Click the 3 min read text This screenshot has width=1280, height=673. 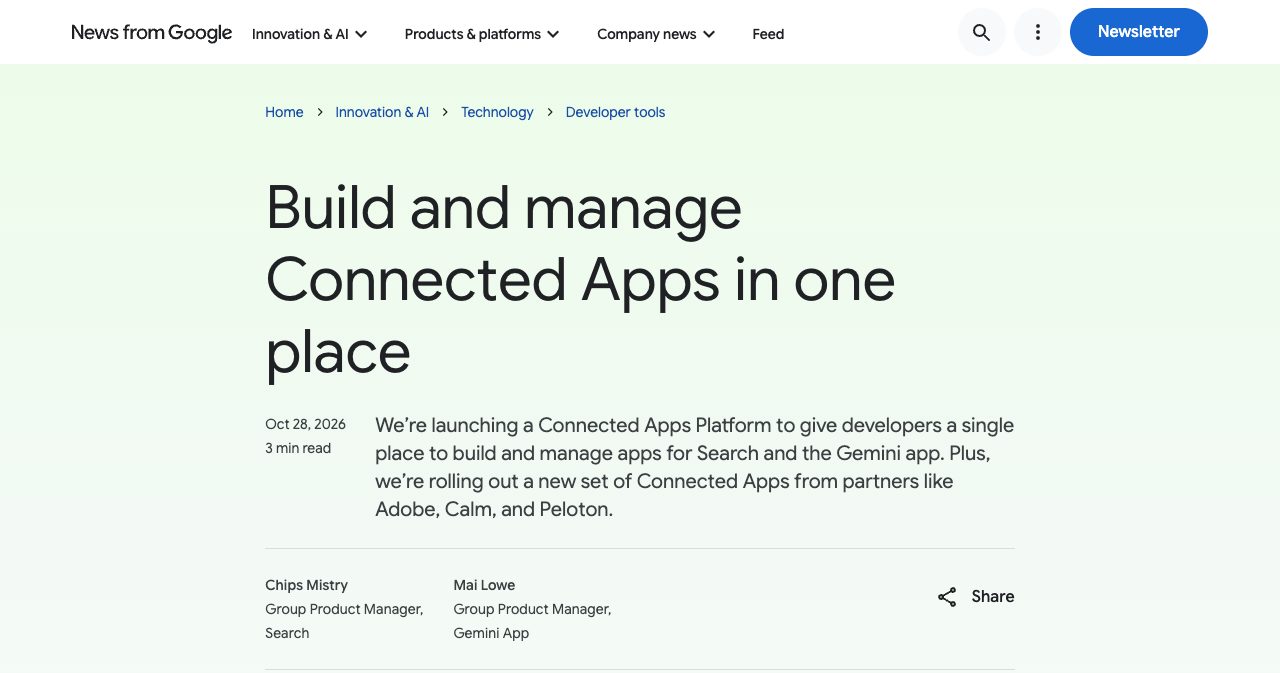298,448
